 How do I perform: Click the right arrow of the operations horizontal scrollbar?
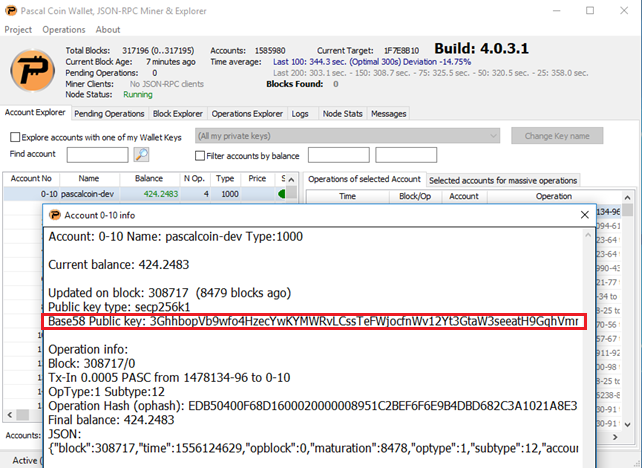click(x=615, y=437)
